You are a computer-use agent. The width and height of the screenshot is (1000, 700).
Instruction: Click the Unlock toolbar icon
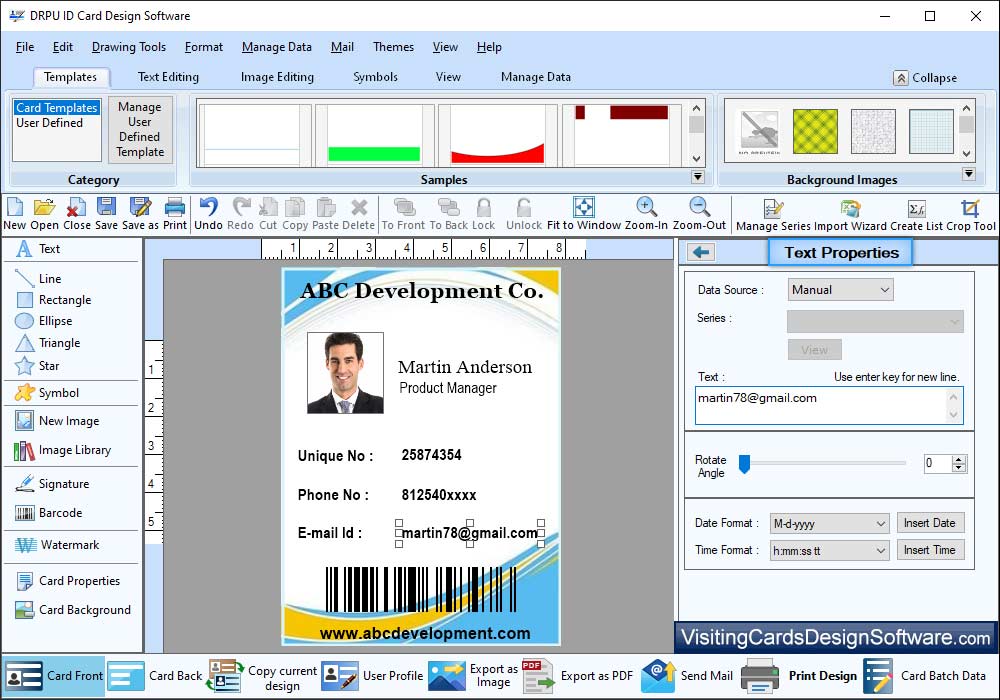524,214
